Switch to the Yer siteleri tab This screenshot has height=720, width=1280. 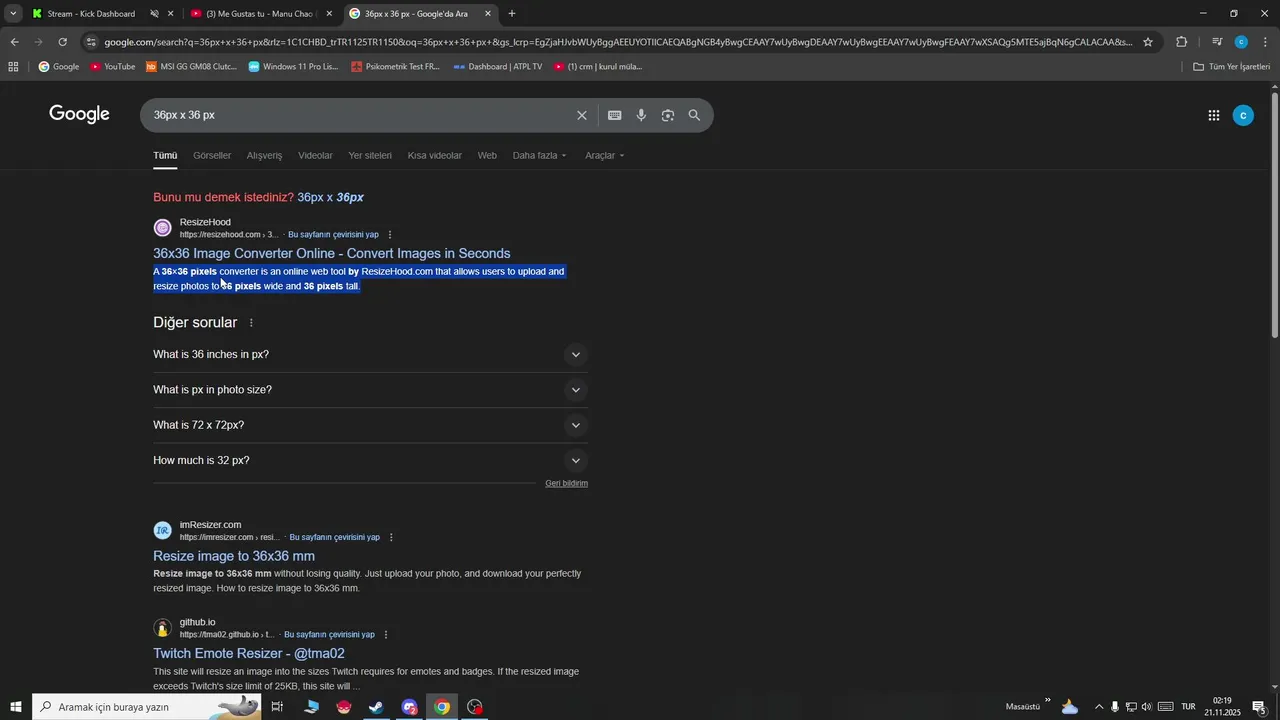tap(370, 156)
